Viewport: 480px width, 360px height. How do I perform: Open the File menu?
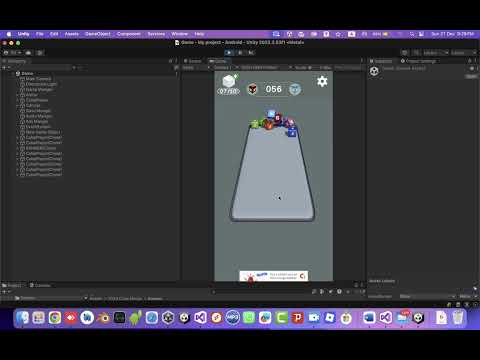point(40,34)
